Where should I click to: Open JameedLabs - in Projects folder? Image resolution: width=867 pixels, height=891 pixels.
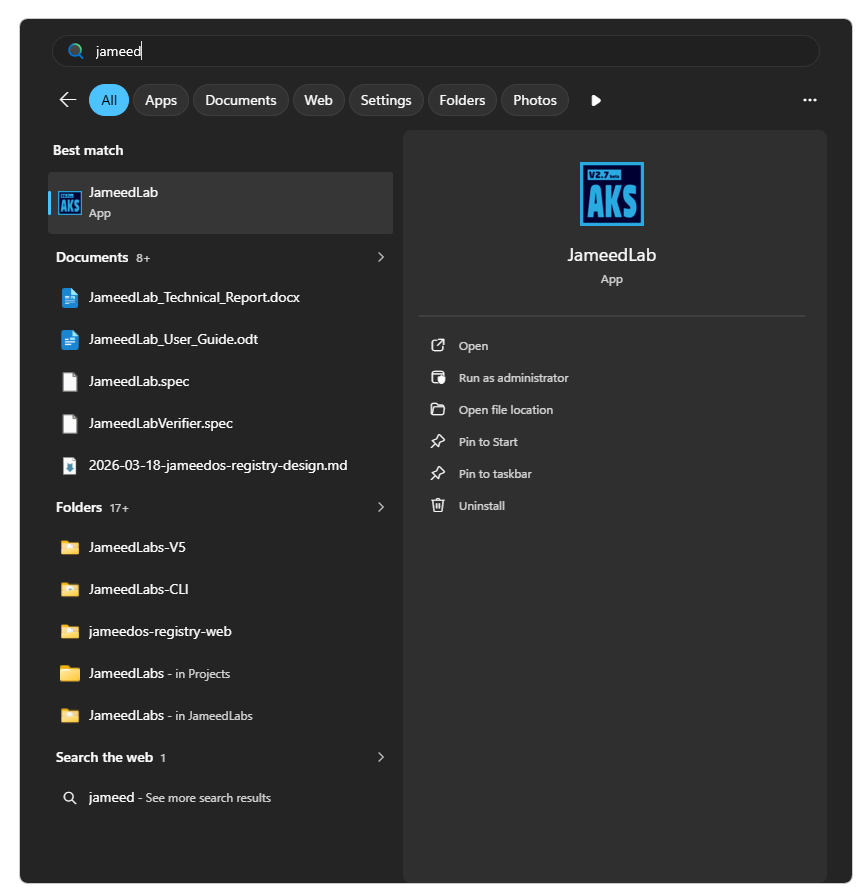click(220, 673)
